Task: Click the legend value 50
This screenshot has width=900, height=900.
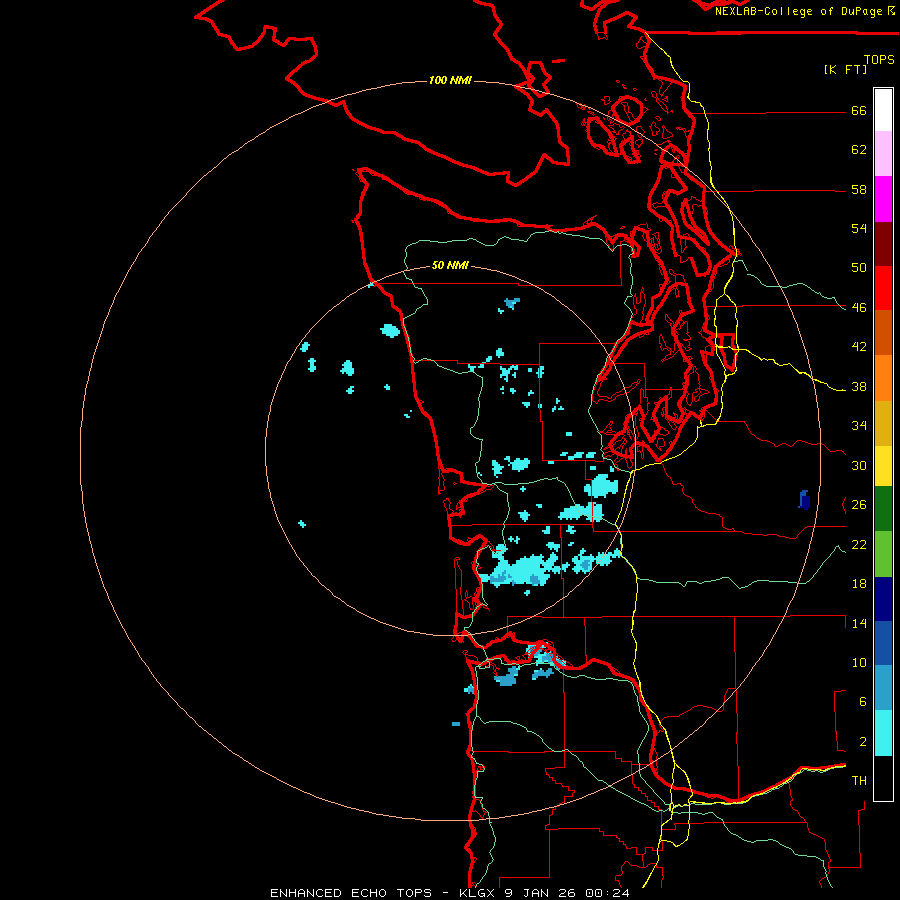Action: pyautogui.click(x=859, y=268)
